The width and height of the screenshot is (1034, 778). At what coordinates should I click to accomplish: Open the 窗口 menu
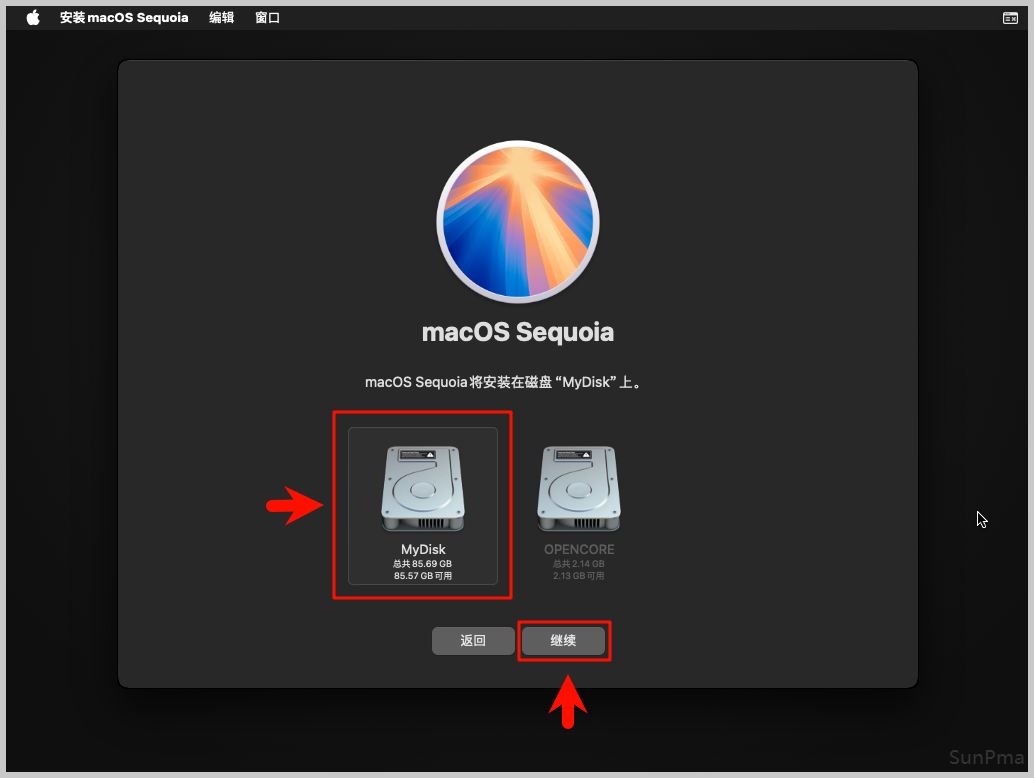267,18
